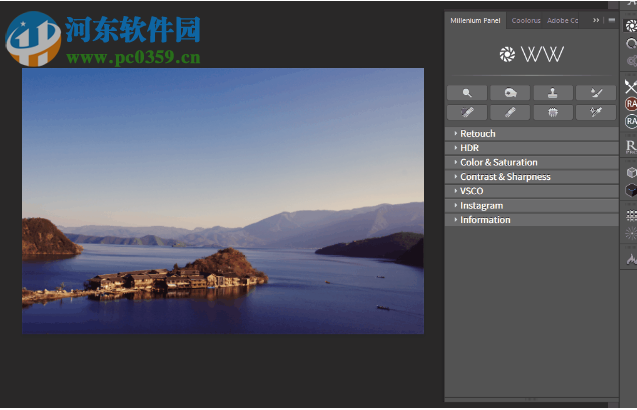Click the lake landscape photo on canvas
This screenshot has height=410, width=637.
point(223,201)
